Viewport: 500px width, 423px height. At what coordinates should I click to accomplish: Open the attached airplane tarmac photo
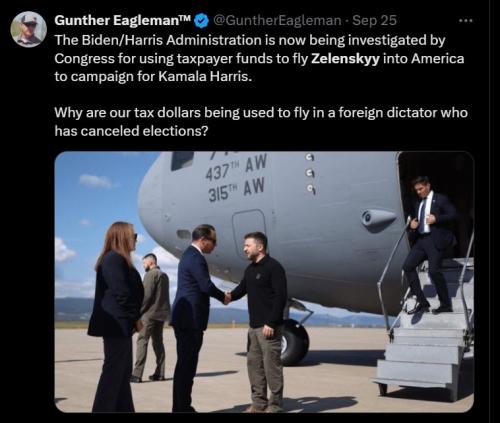coord(264,282)
